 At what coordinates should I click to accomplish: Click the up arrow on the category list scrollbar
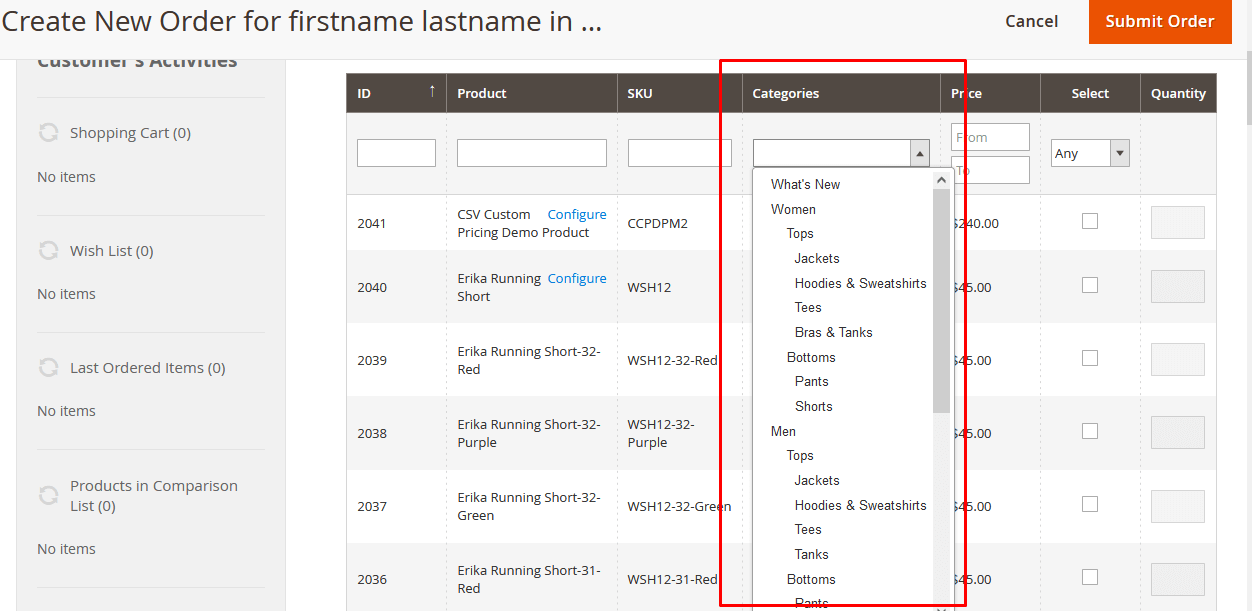pos(941,178)
